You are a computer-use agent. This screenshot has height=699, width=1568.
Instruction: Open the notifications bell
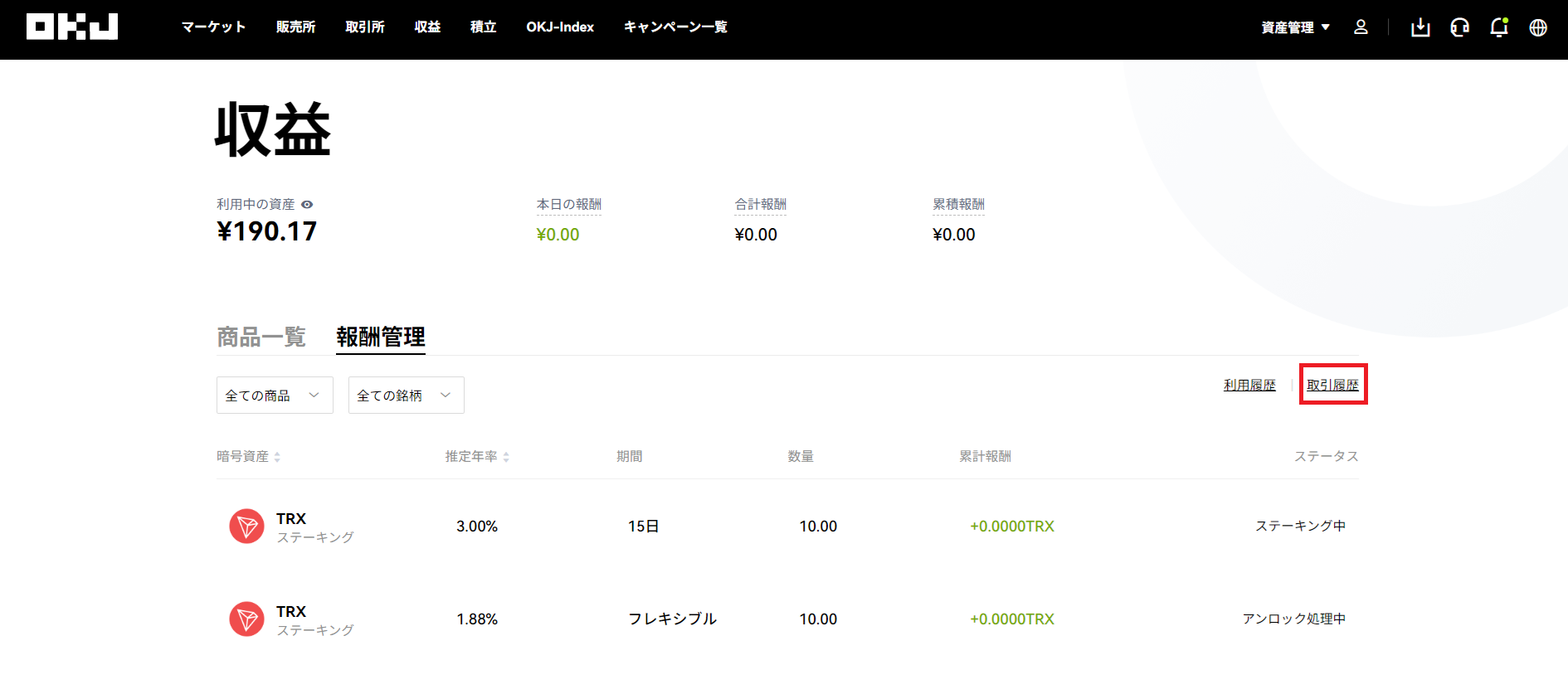pos(1498,27)
